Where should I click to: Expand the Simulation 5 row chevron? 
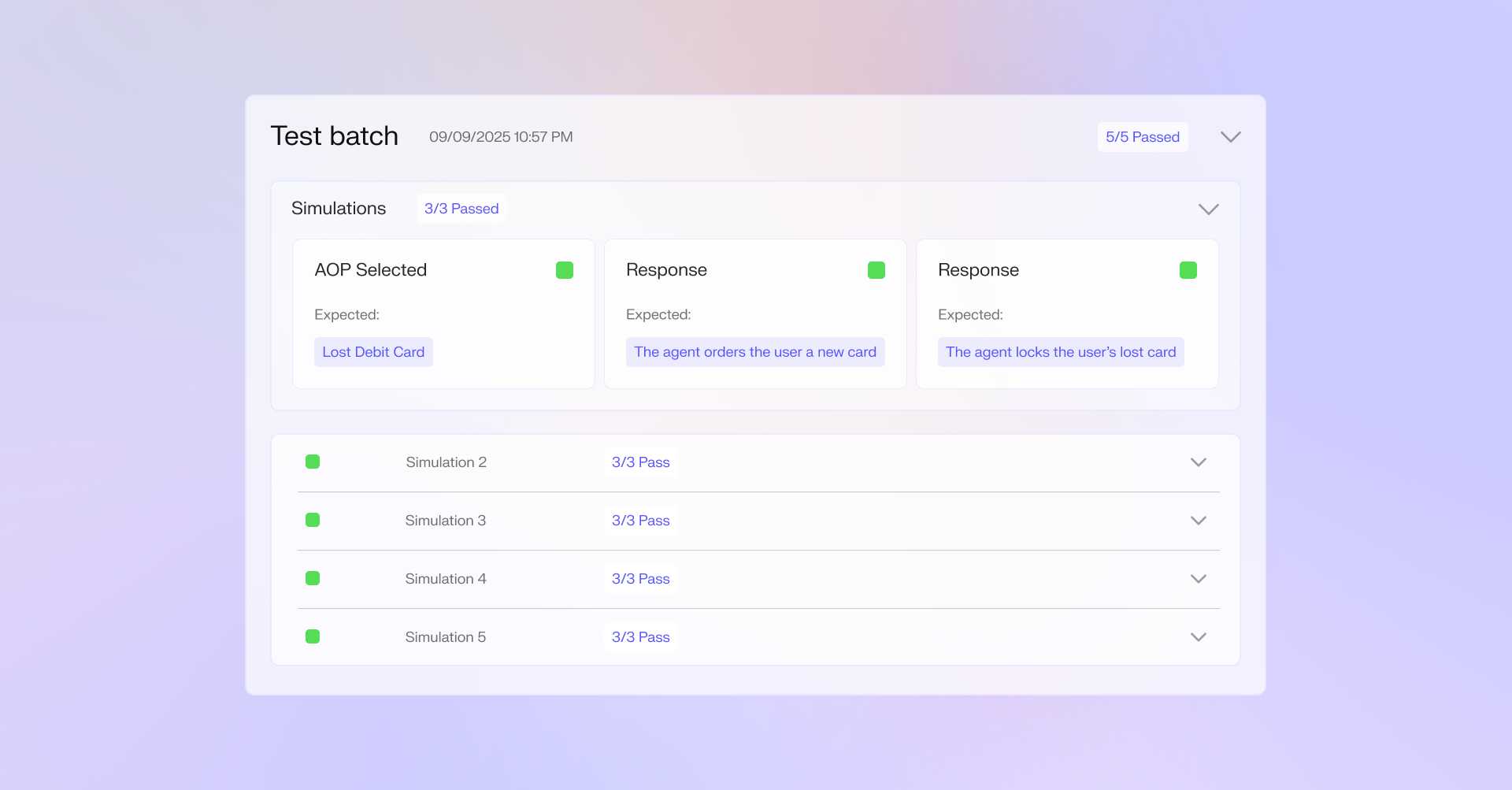pyautogui.click(x=1199, y=637)
